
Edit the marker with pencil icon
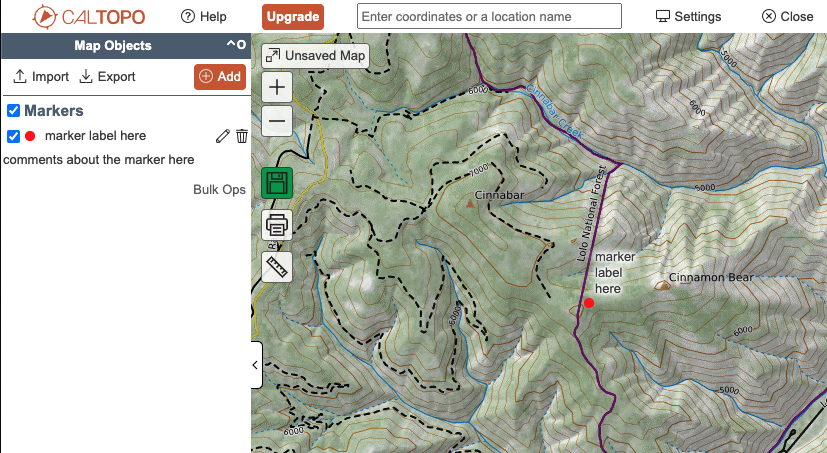pyautogui.click(x=222, y=136)
